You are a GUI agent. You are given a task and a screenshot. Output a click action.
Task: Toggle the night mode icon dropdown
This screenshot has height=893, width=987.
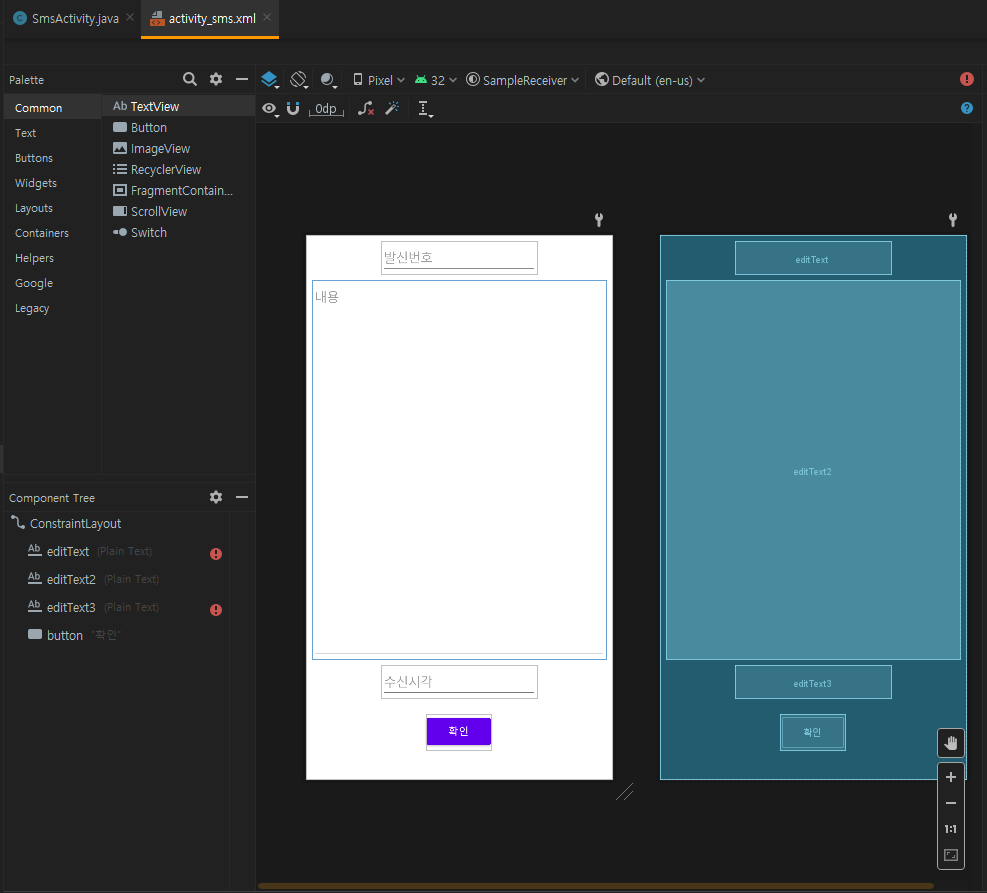[329, 80]
